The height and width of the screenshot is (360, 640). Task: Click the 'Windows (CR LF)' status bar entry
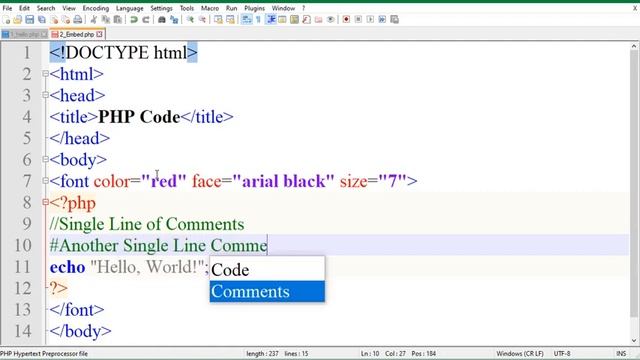point(520,353)
